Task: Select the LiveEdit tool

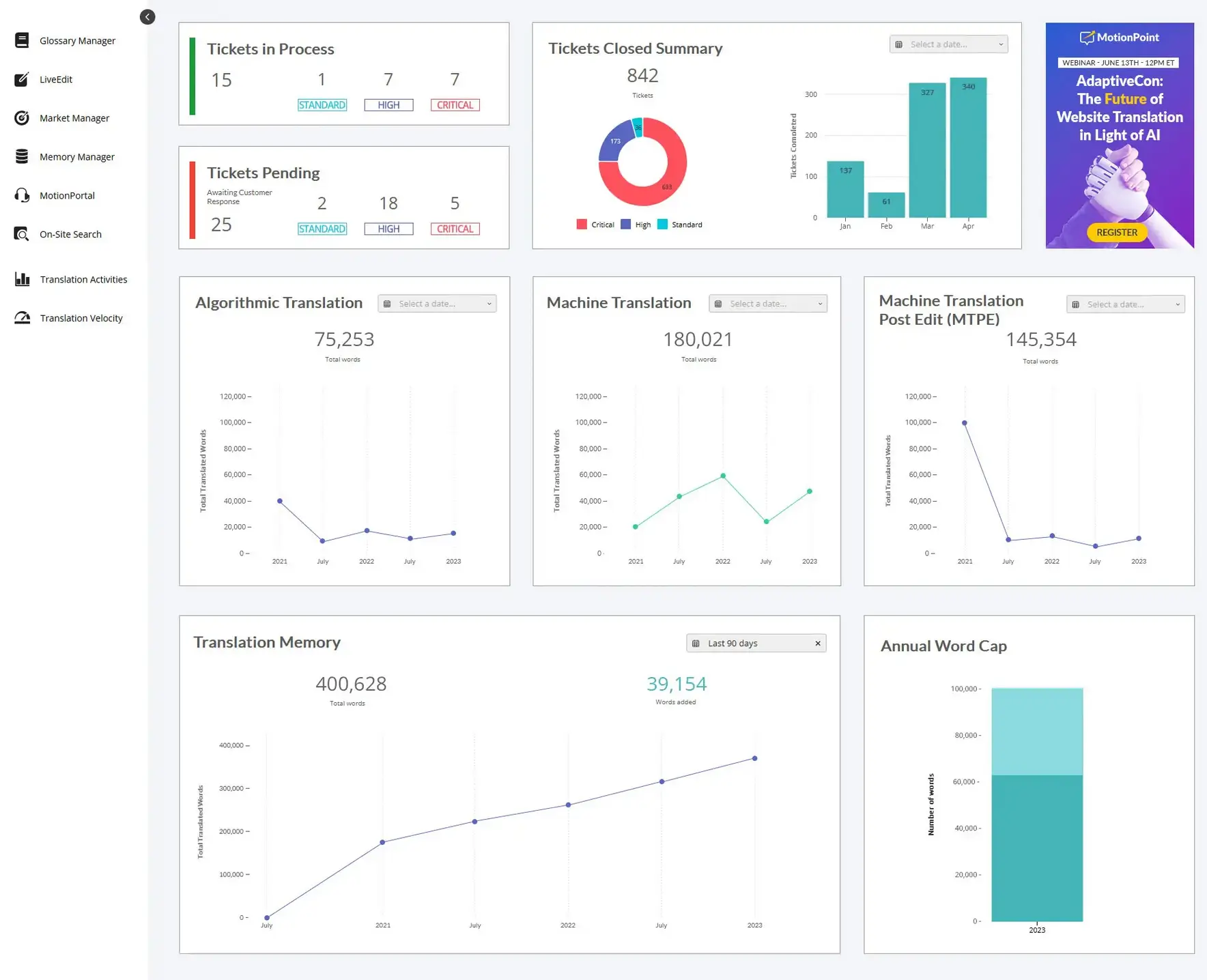Action: pyautogui.click(x=55, y=79)
